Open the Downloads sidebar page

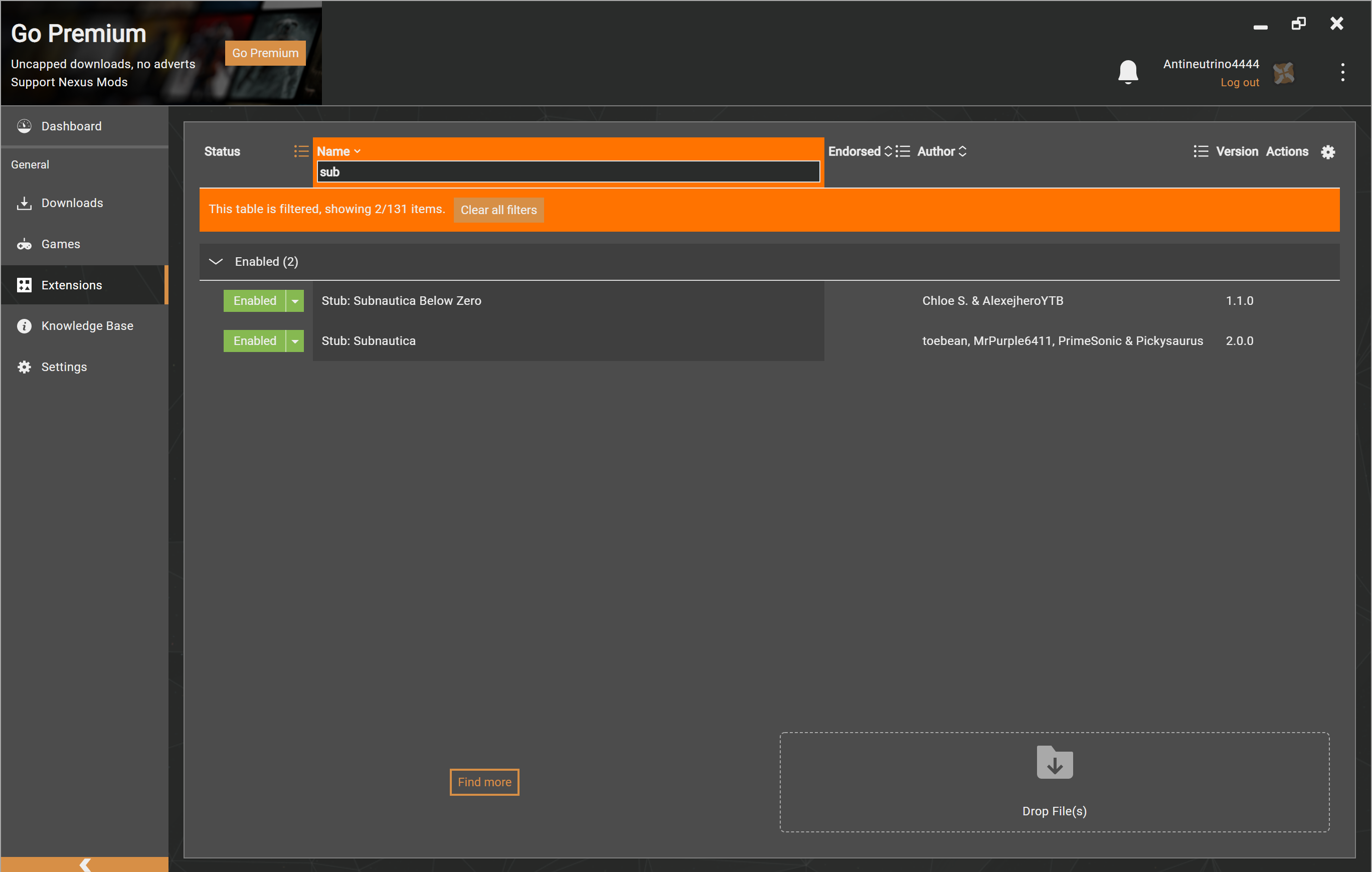(72, 203)
